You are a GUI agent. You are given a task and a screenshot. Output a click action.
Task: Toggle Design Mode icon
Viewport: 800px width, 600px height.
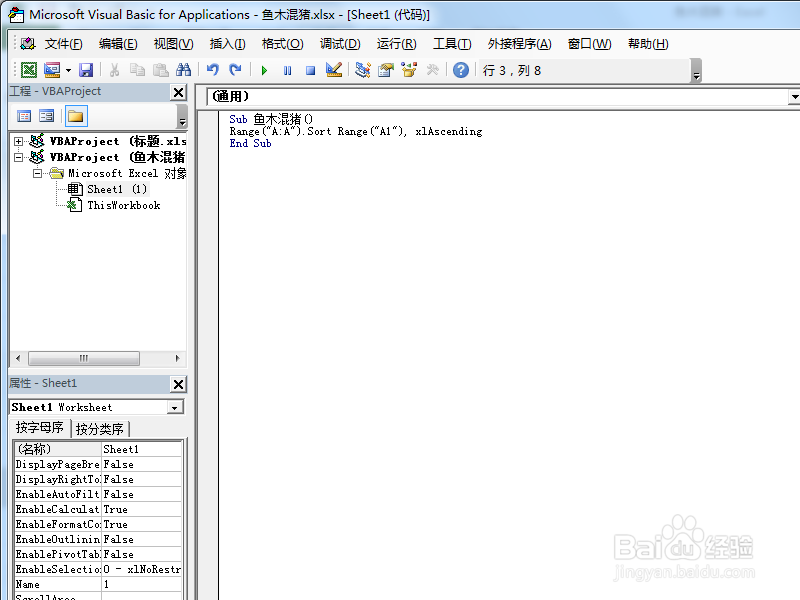(x=334, y=70)
